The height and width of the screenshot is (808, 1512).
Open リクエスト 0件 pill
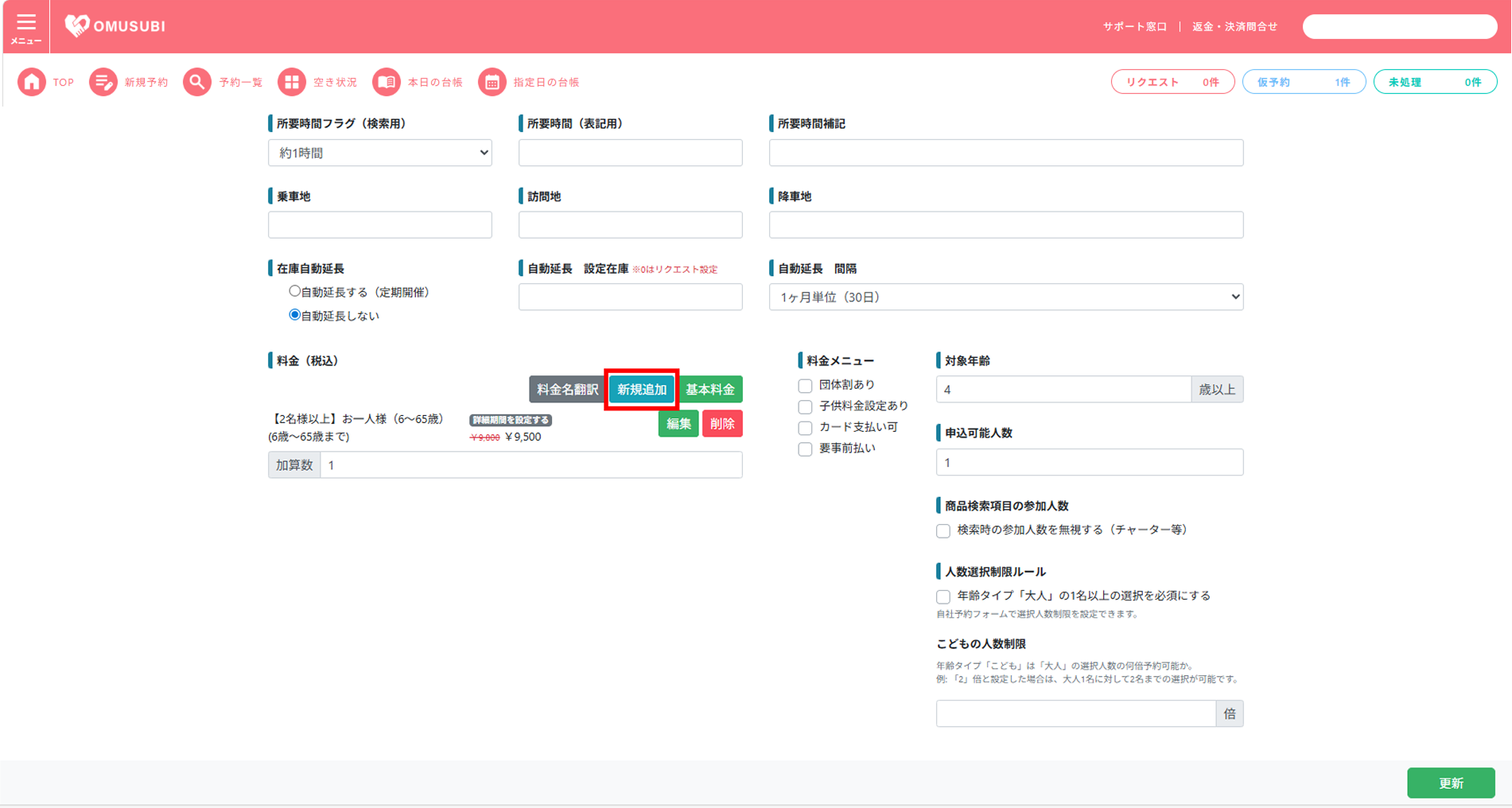[x=1172, y=82]
